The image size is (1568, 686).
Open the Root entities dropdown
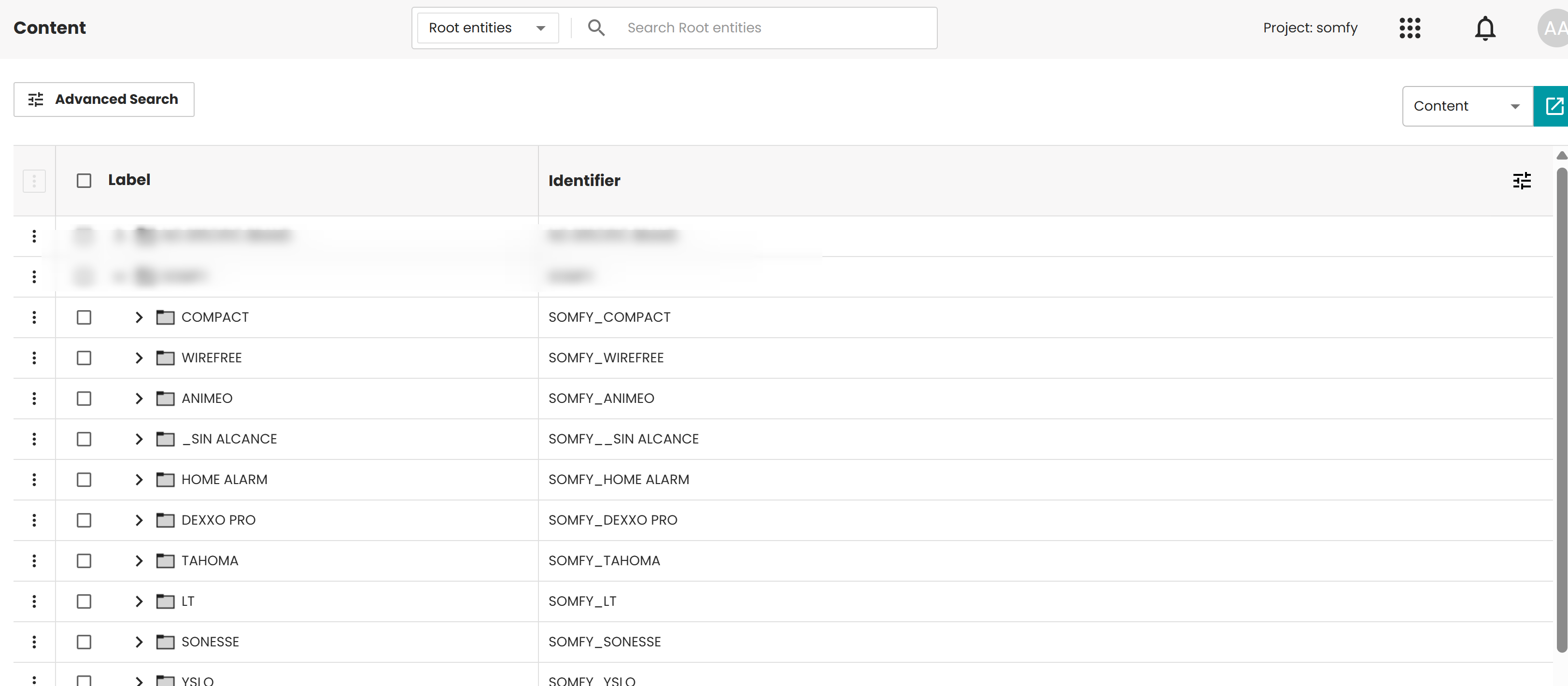(x=488, y=28)
